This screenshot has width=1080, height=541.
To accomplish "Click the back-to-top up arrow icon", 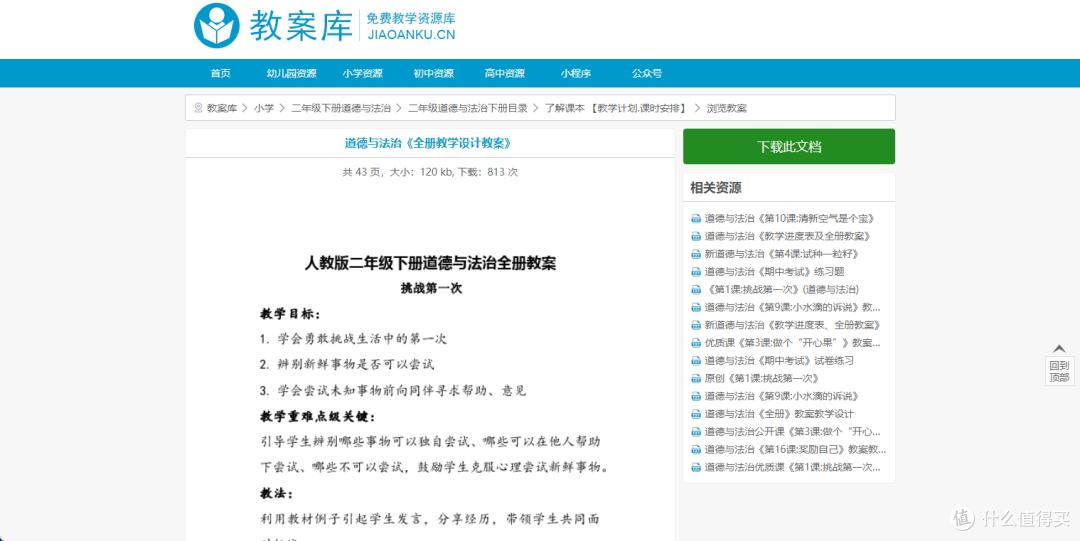I will point(1059,349).
